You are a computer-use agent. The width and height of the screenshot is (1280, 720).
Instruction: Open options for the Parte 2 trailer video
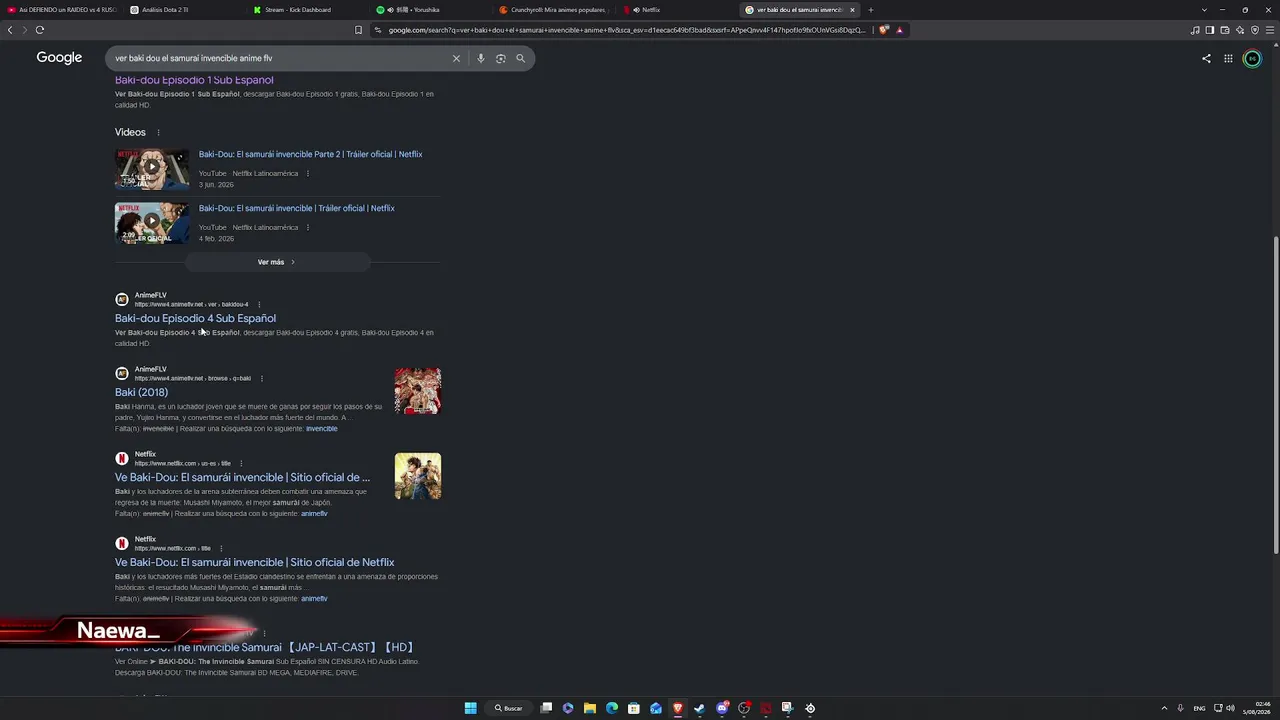[308, 173]
